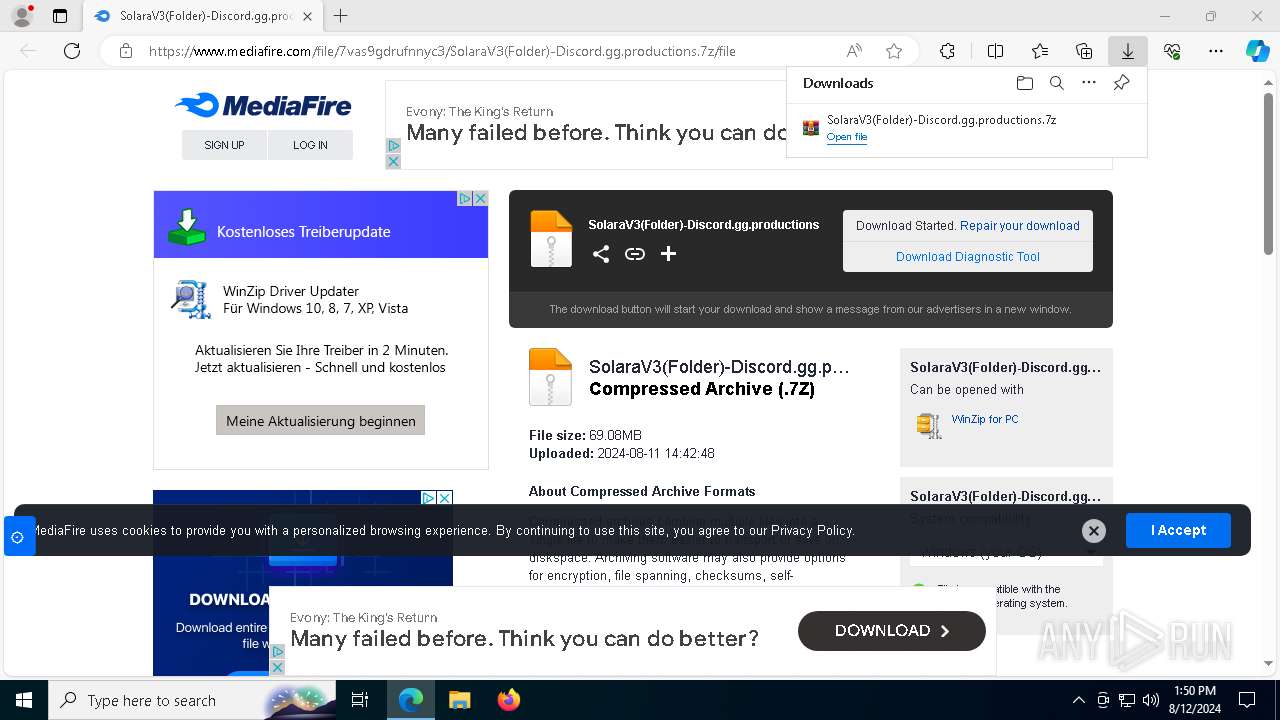The image size is (1280, 720).
Task: Add page to favorites star
Action: pos(894,51)
